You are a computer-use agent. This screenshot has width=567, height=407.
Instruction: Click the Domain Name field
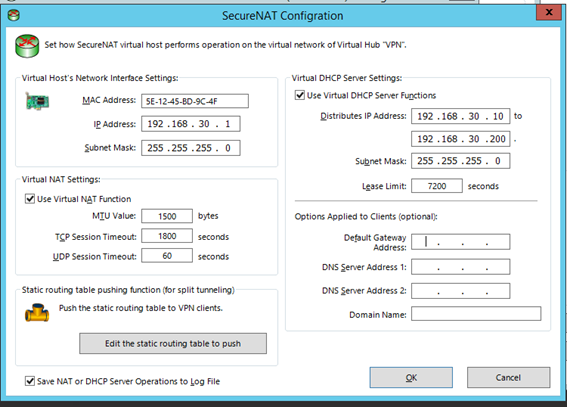pos(476,314)
